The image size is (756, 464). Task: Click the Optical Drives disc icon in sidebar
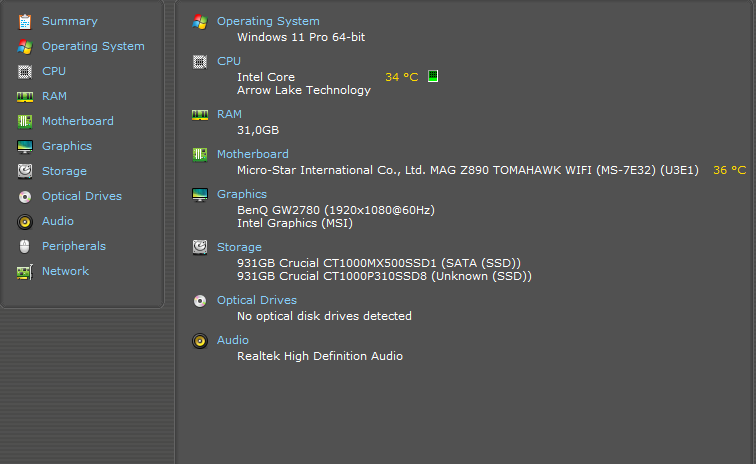point(25,196)
